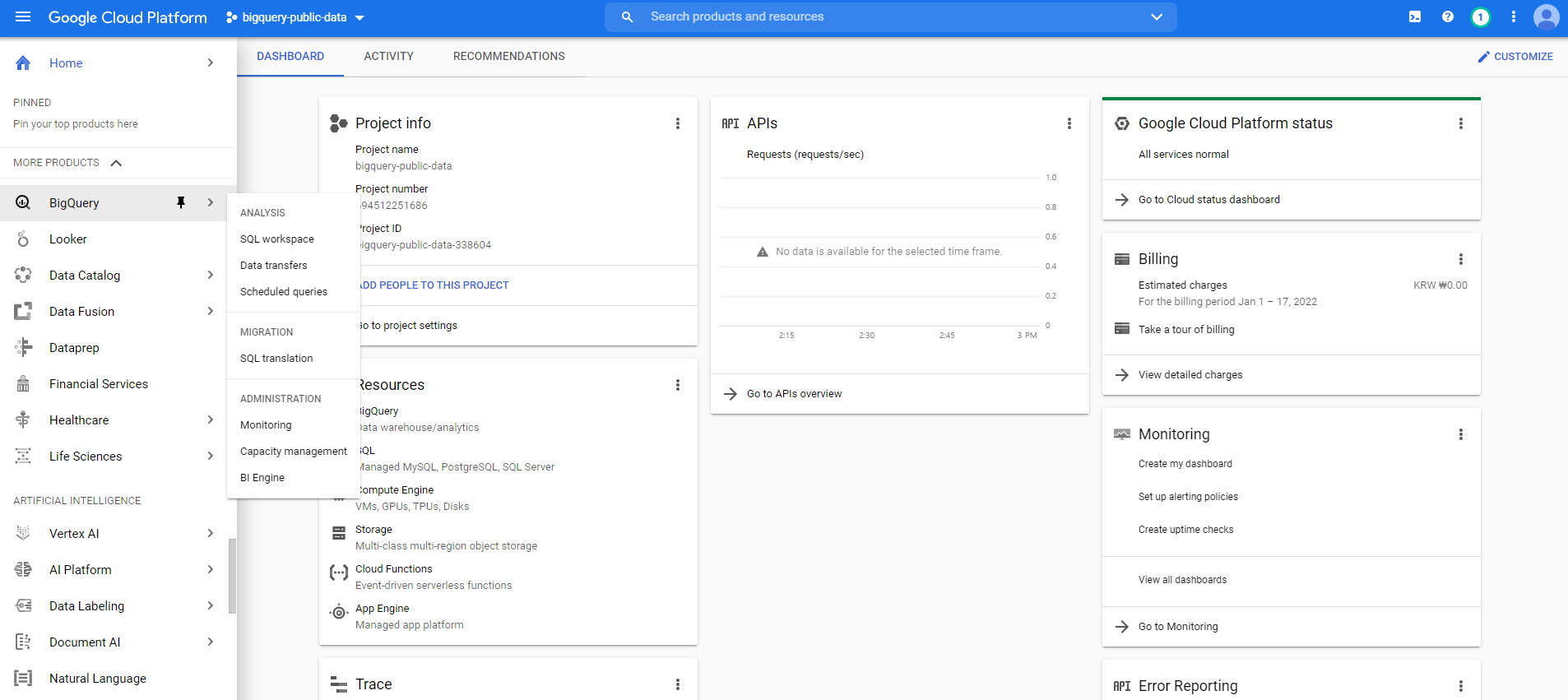Open Monitoring card options menu
The height and width of the screenshot is (700, 1568).
pyautogui.click(x=1461, y=434)
